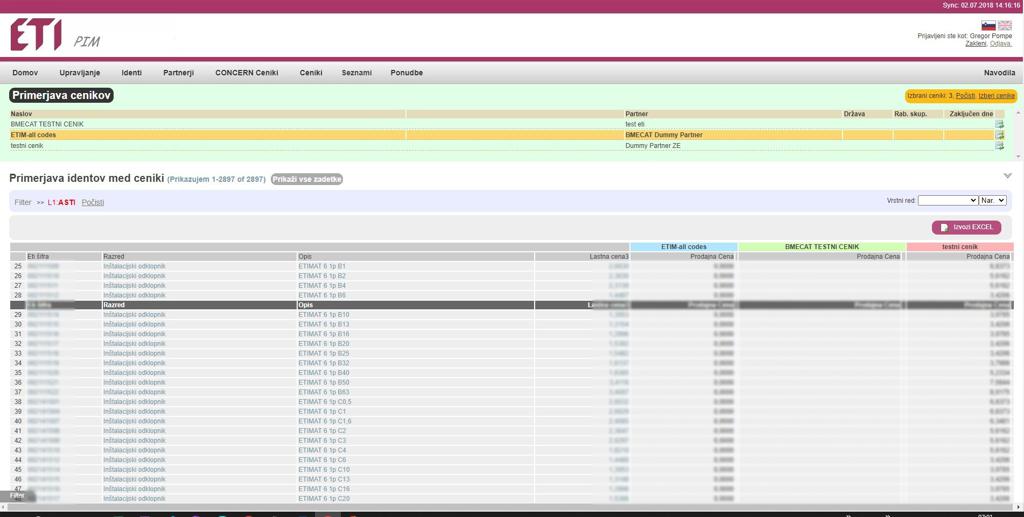Click the BMECAT TESTNI CENIK green column header
Screen dimensions: 1024x517
[x=822, y=247]
